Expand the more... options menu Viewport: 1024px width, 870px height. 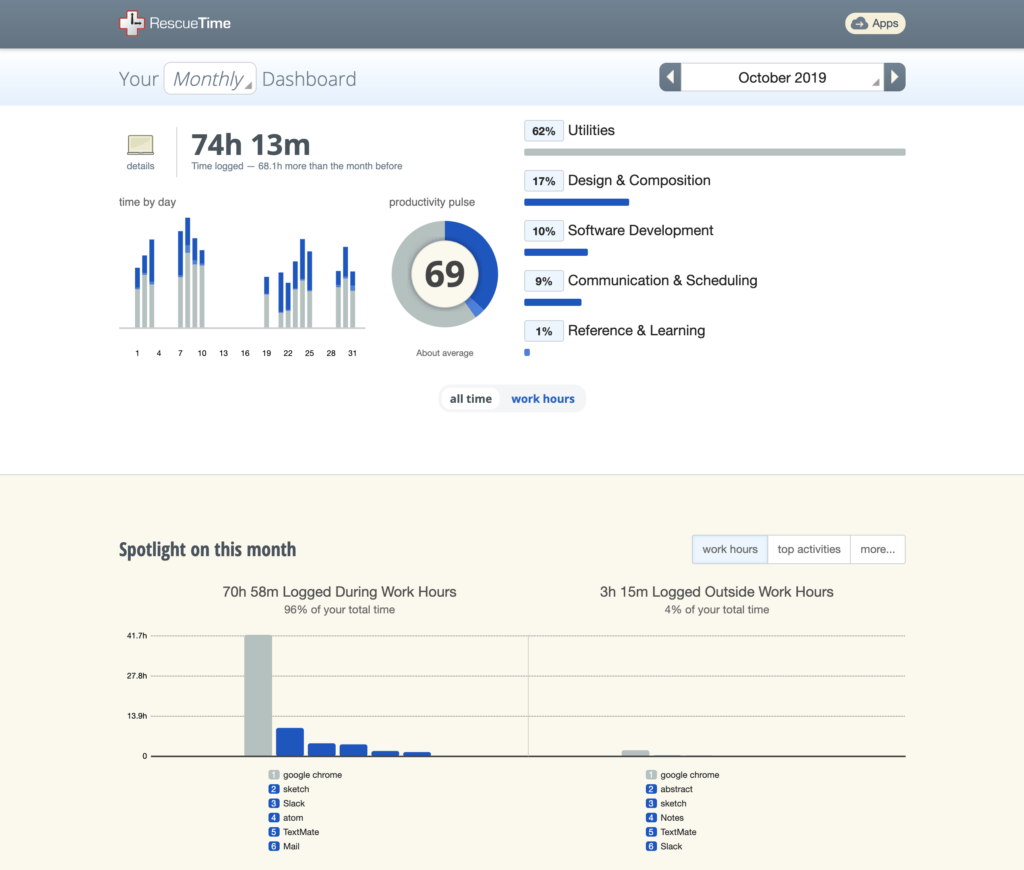point(877,549)
